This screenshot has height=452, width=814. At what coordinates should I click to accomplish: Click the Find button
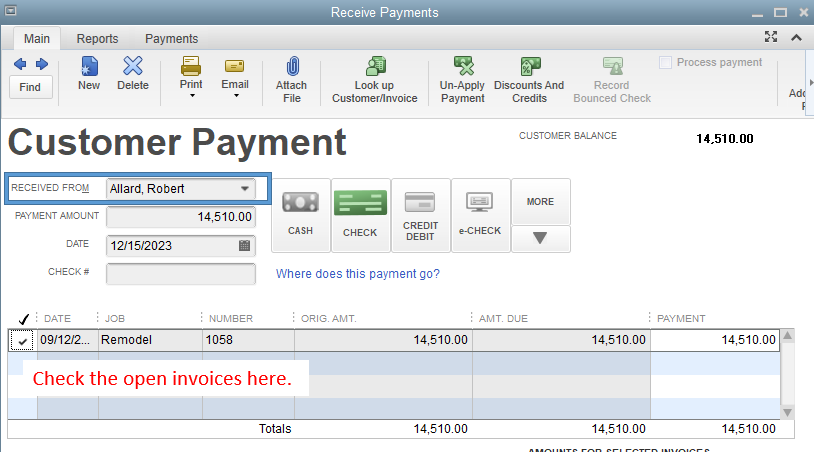pyautogui.click(x=30, y=87)
